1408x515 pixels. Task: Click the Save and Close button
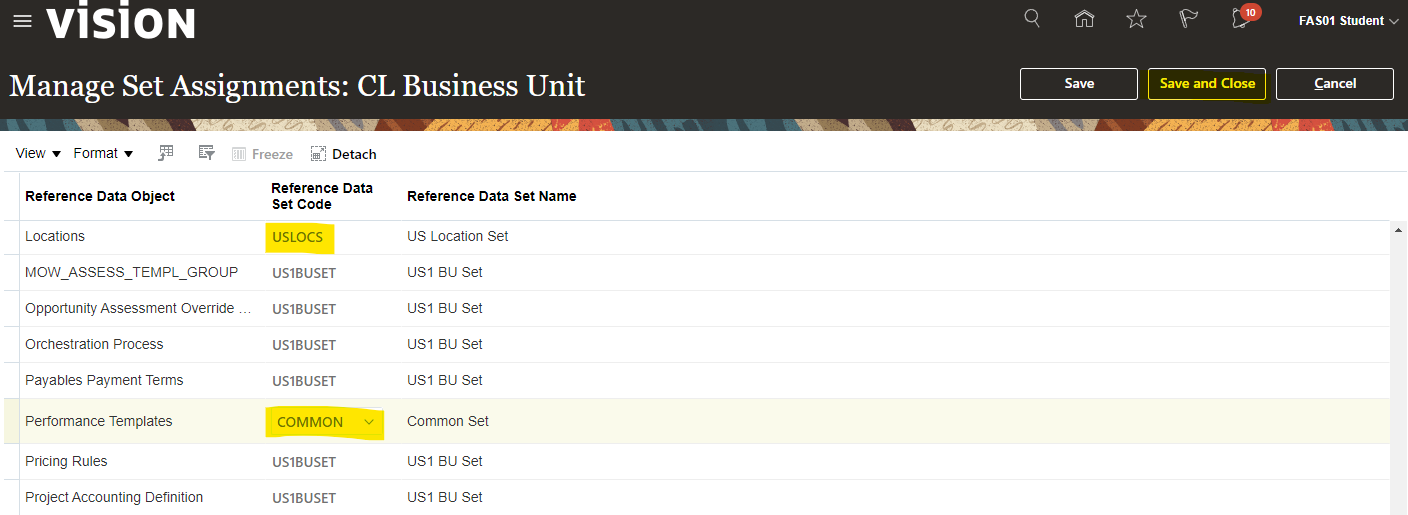click(x=1206, y=84)
